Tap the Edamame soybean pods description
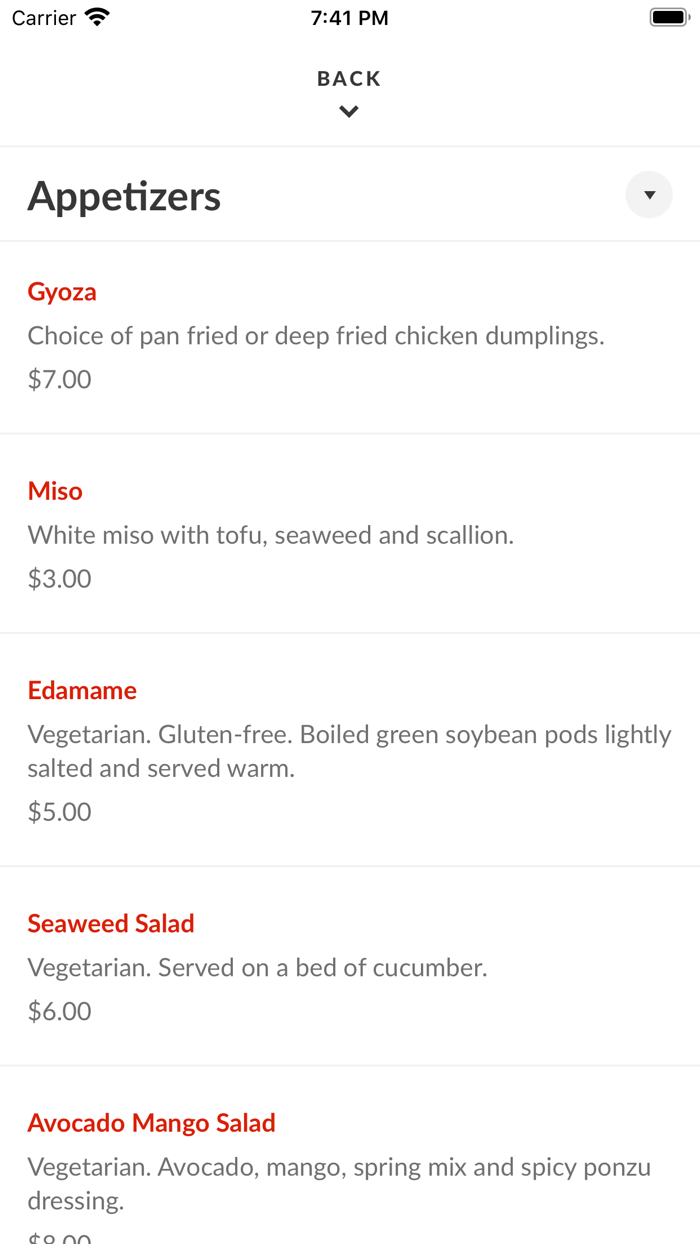700x1244 pixels. pos(350,751)
